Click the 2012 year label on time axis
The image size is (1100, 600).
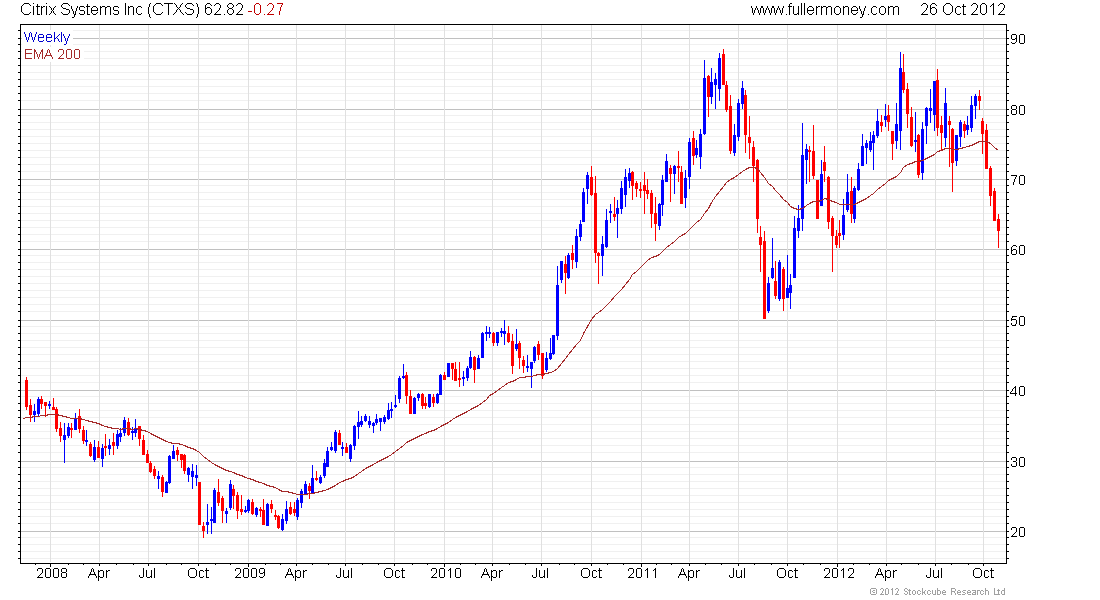click(x=839, y=573)
